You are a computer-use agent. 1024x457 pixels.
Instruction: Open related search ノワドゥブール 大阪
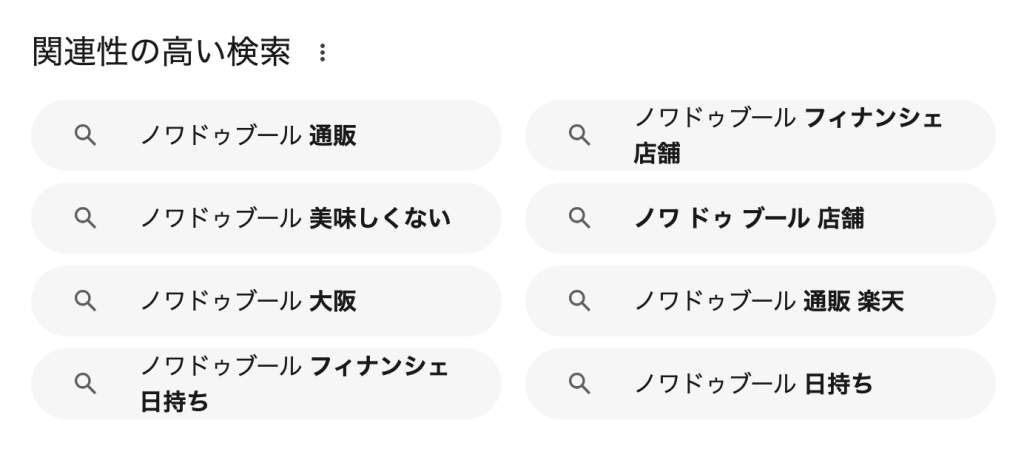[x=248, y=301]
